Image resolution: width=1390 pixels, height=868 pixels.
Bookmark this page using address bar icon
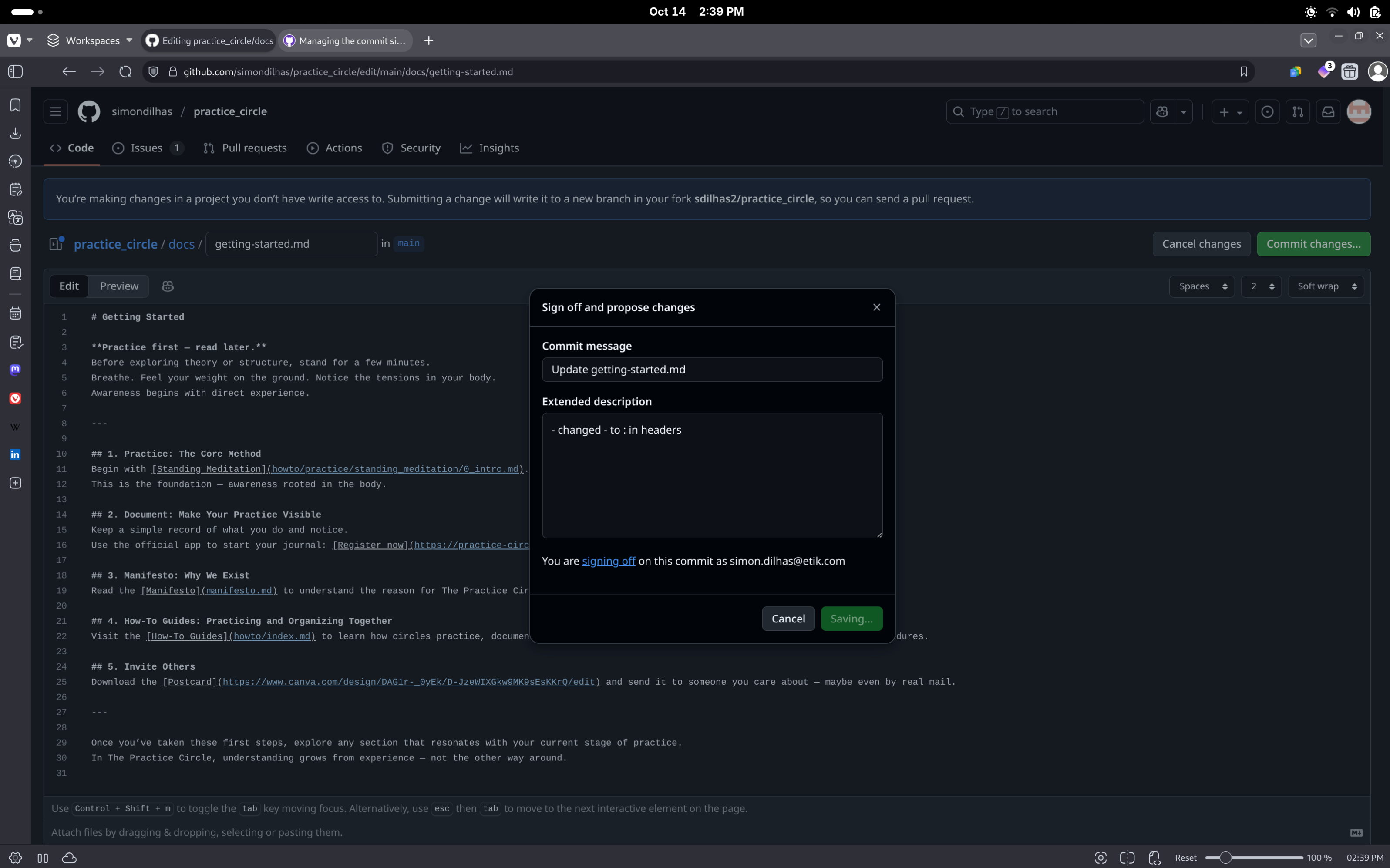[1244, 72]
